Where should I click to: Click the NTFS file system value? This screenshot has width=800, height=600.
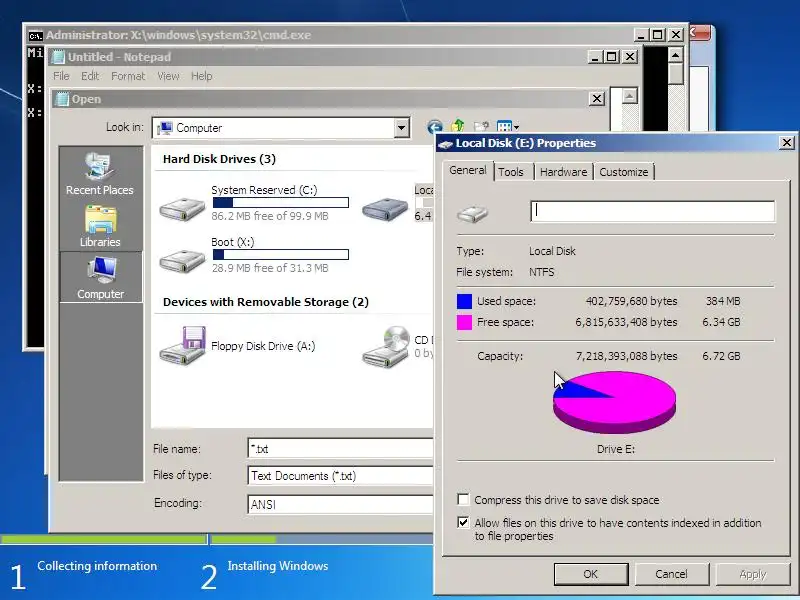(x=541, y=272)
